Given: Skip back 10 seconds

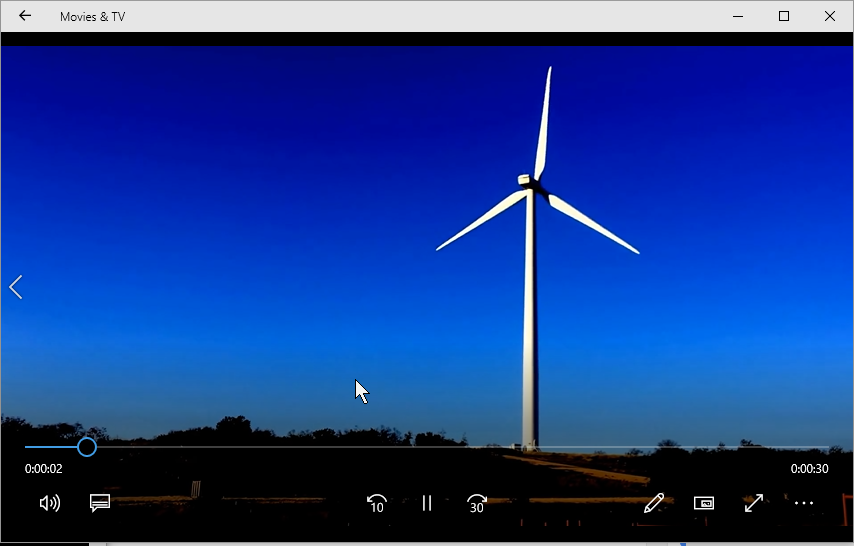Looking at the screenshot, I should point(376,503).
